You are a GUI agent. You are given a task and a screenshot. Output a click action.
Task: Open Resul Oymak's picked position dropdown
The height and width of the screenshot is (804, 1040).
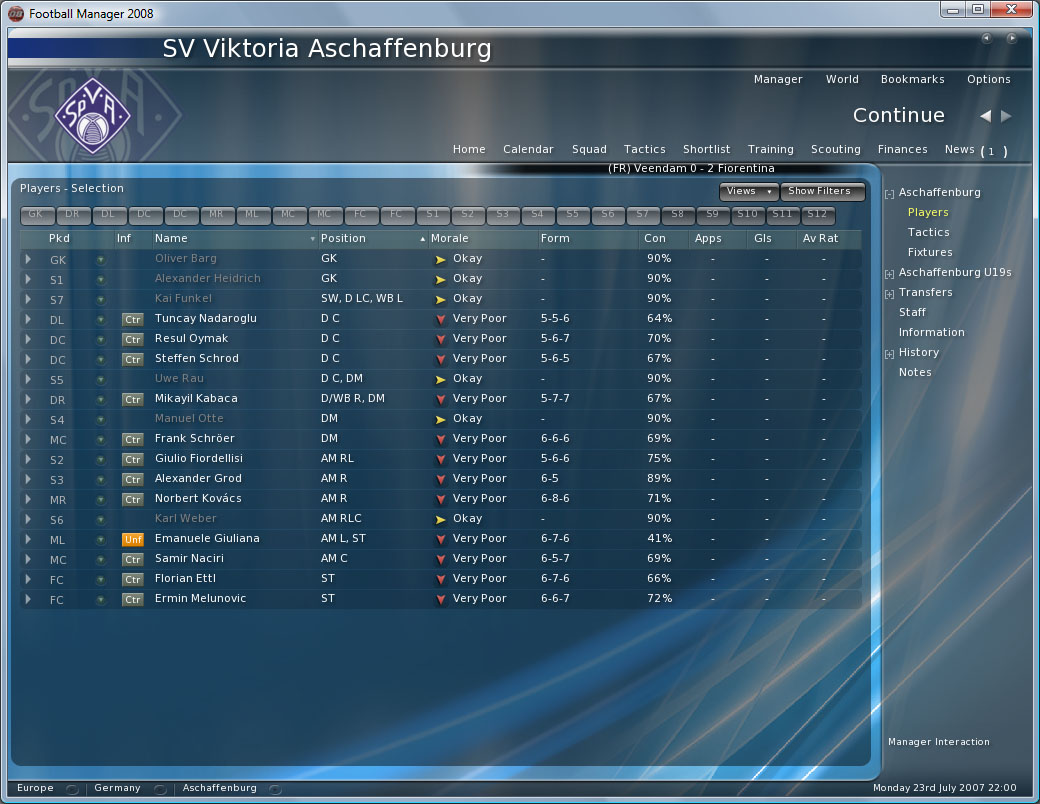28,339
